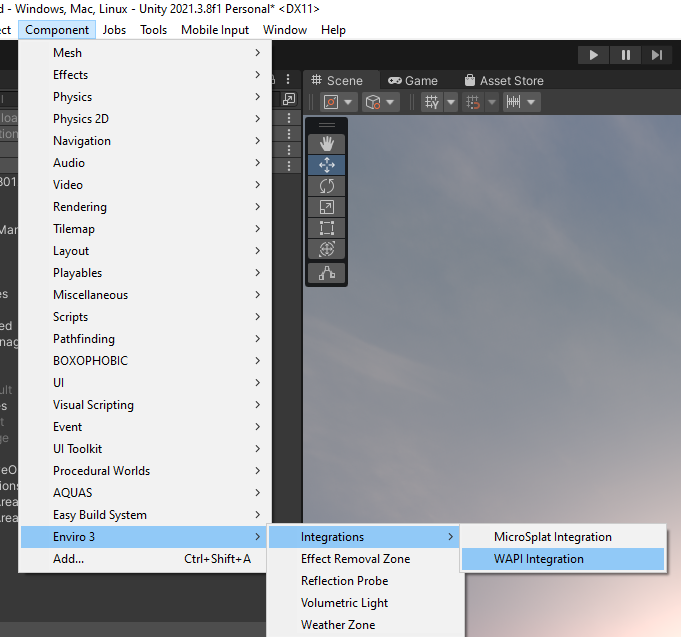This screenshot has height=637, width=681.
Task: Select the Move tool
Action: (327, 165)
